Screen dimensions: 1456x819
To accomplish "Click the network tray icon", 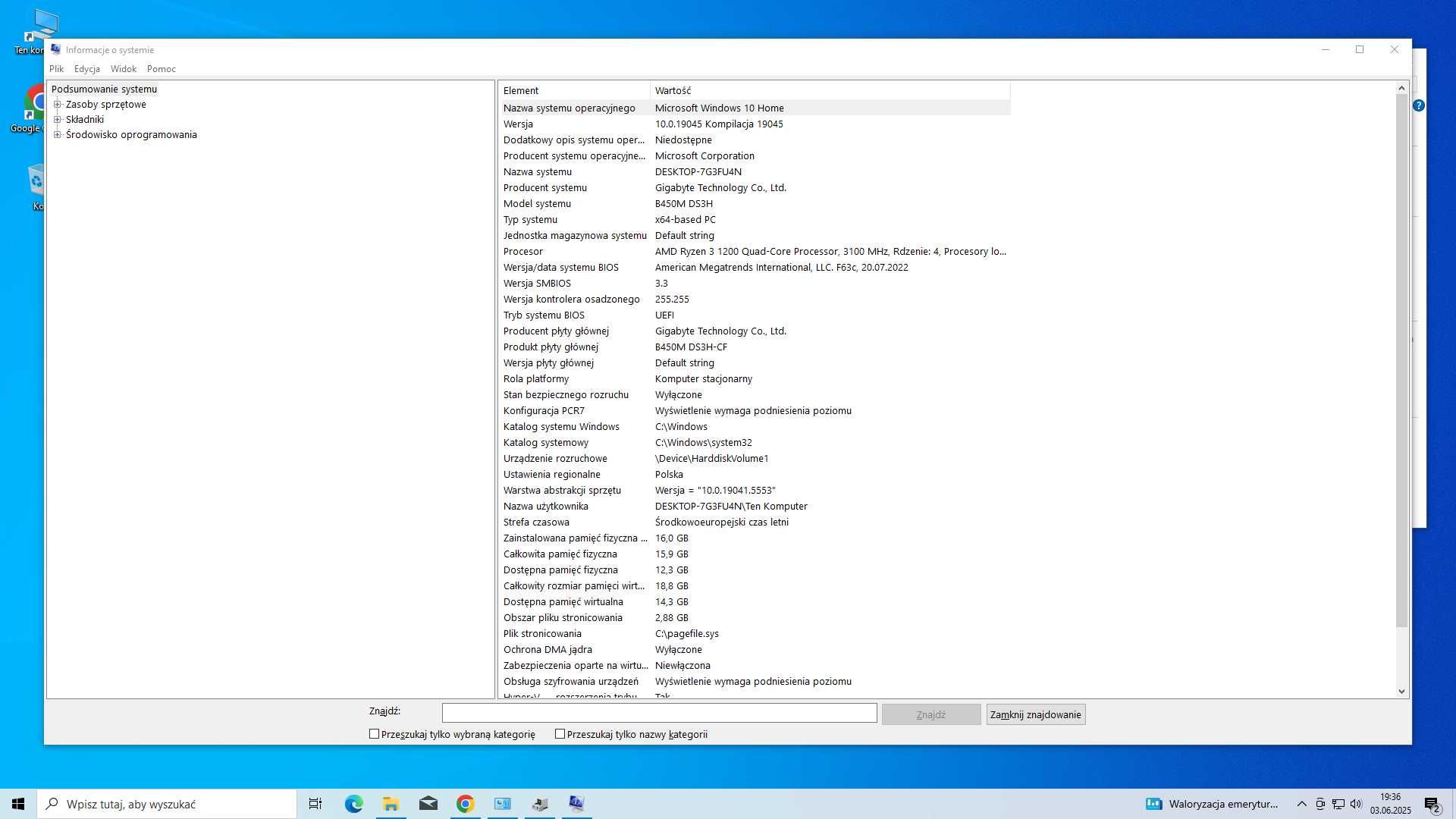I will 1338,804.
